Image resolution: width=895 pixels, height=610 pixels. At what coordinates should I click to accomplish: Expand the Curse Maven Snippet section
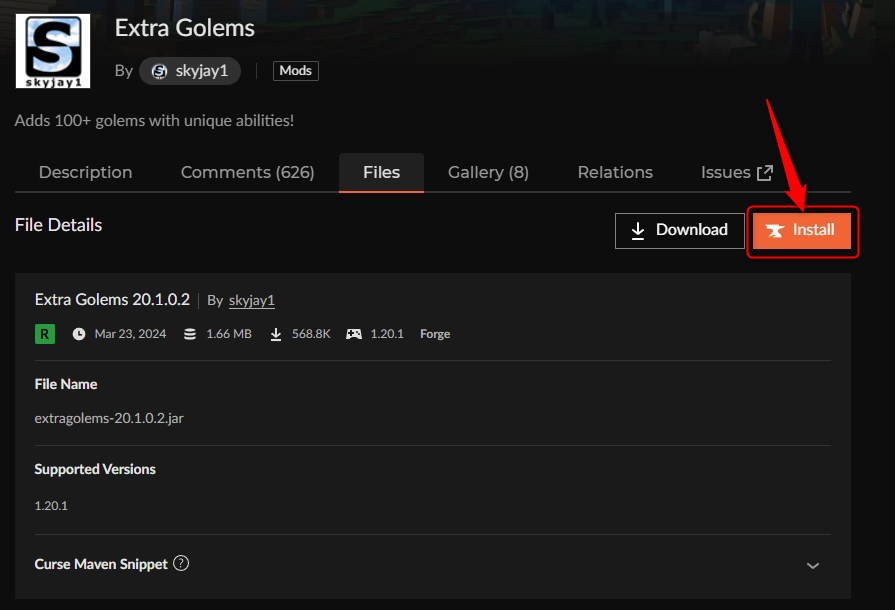click(813, 565)
